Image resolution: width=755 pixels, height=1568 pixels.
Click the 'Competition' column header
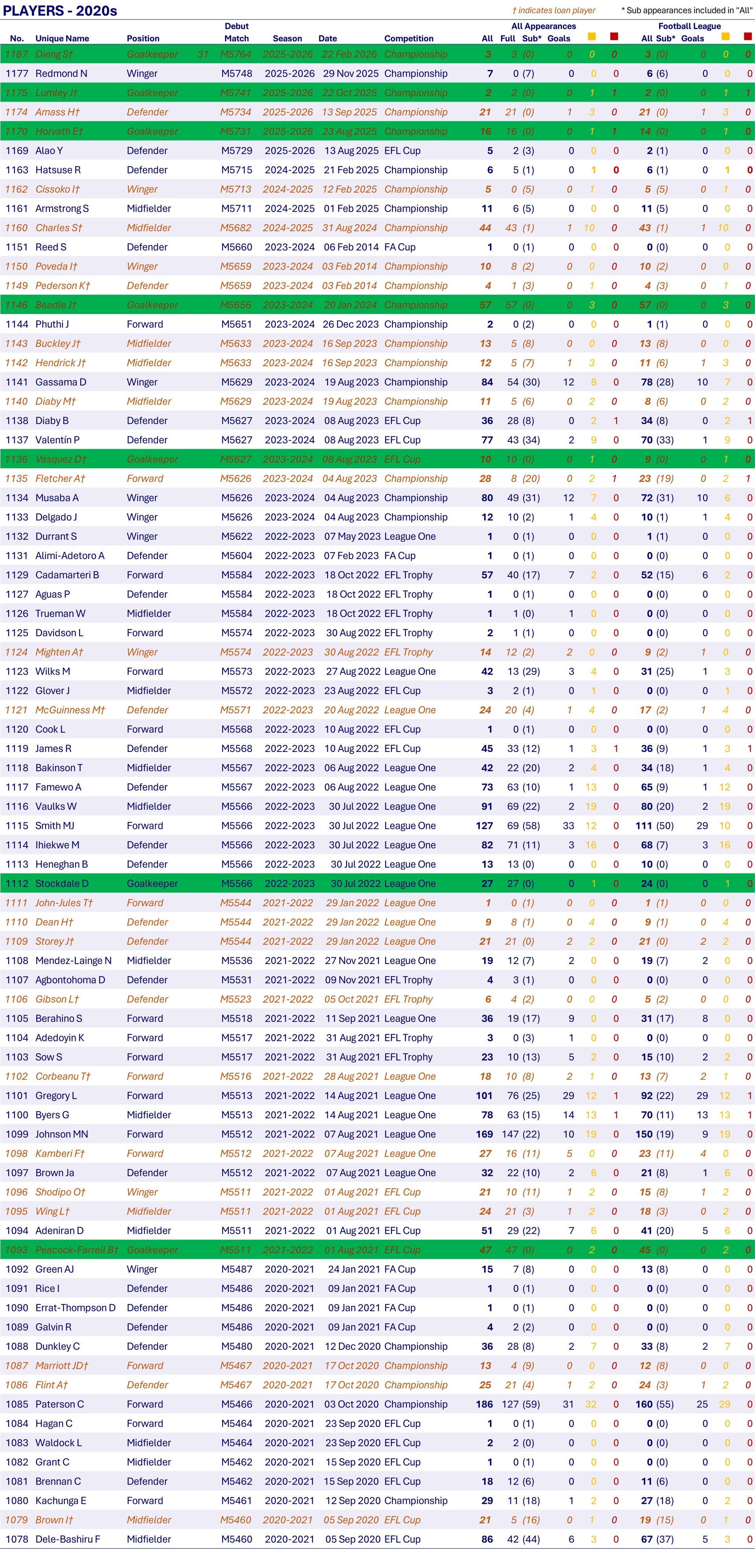[409, 38]
